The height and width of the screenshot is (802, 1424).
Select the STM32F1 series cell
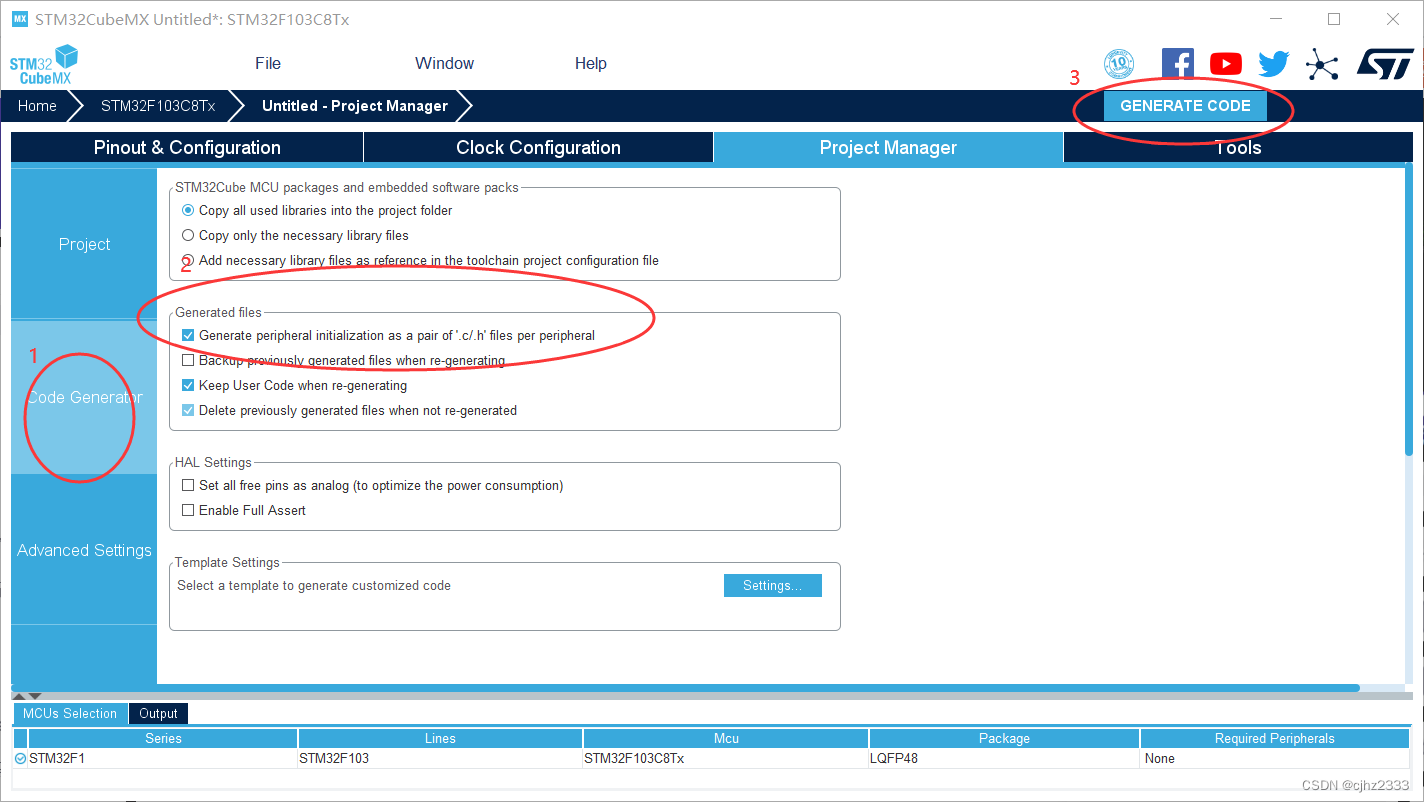pos(163,759)
